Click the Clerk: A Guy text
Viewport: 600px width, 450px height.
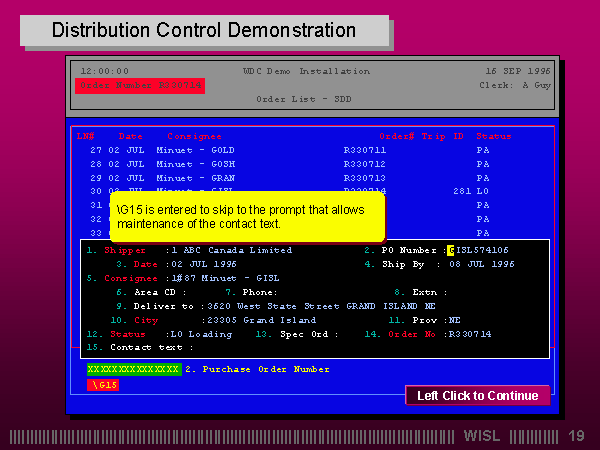coord(515,85)
